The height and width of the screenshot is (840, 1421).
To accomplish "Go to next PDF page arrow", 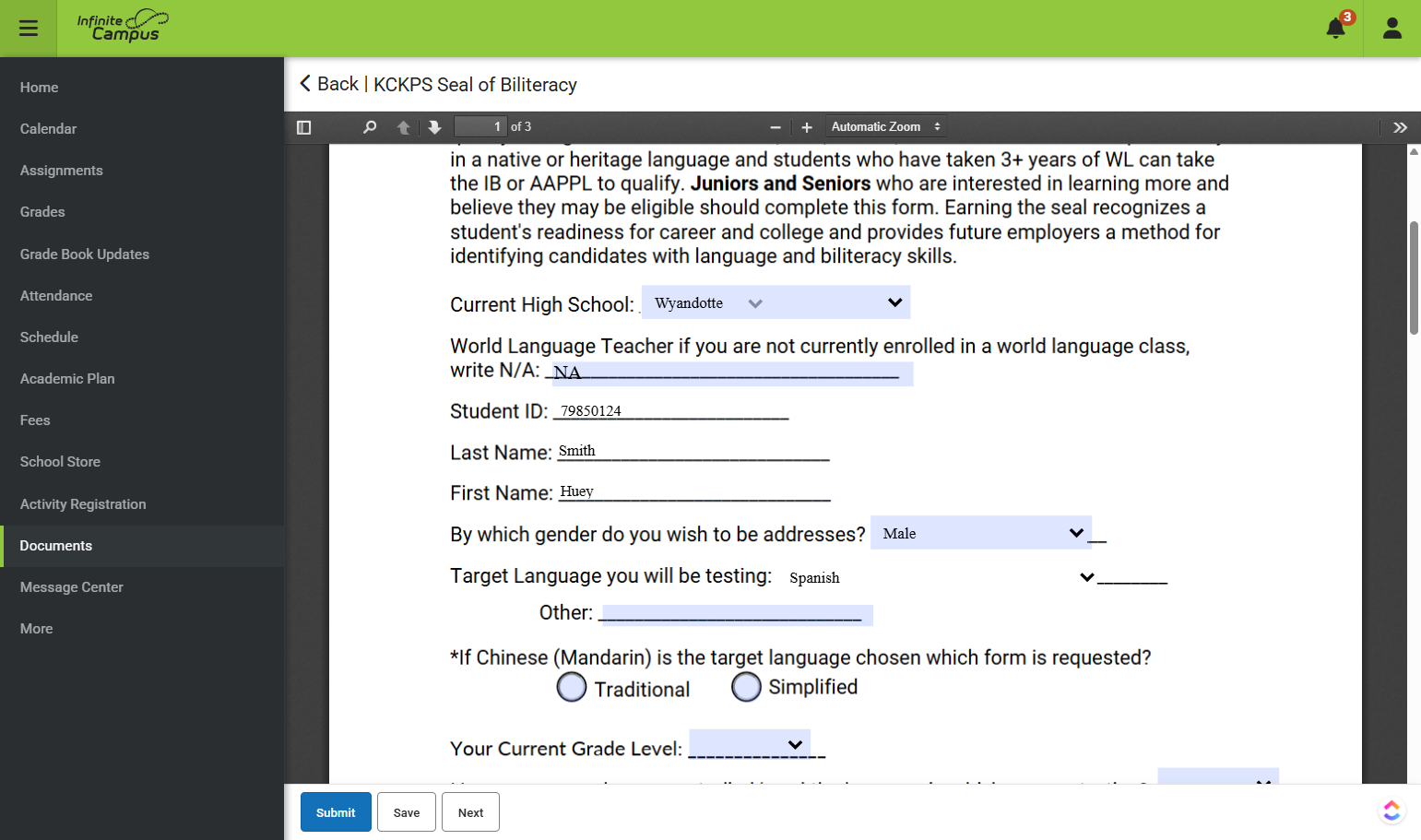I will coord(434,127).
